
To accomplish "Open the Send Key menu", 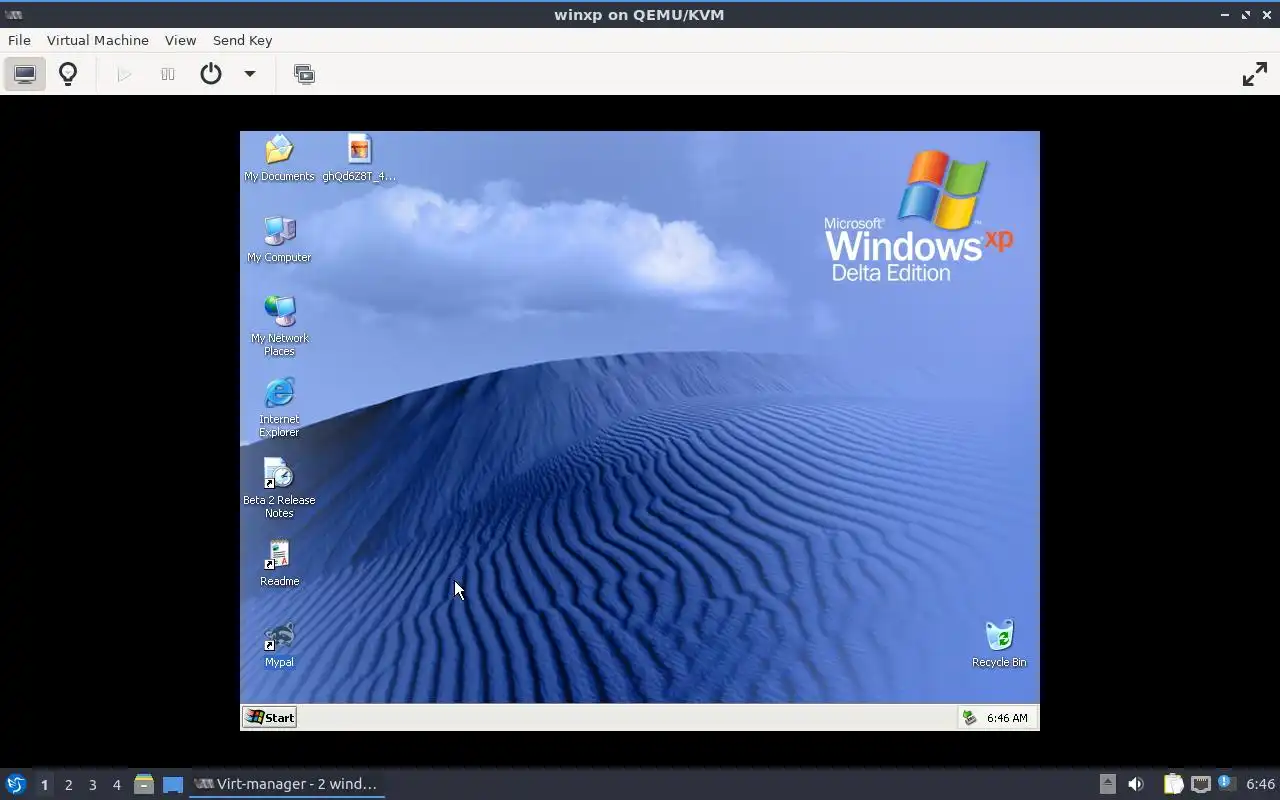I will coord(242,40).
